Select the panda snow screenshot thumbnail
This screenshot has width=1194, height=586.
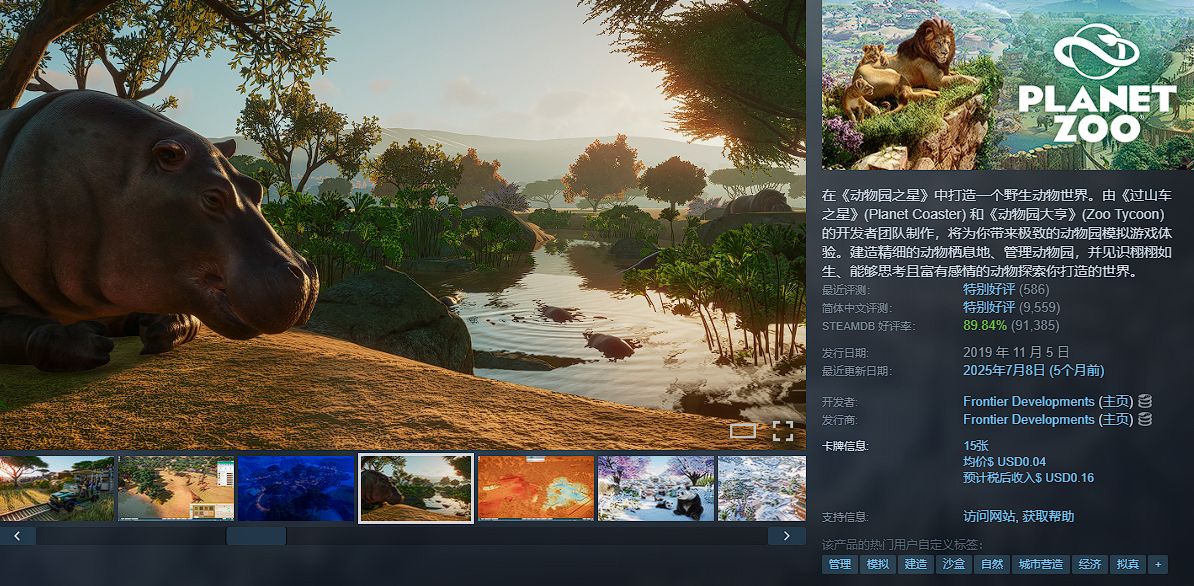656,488
